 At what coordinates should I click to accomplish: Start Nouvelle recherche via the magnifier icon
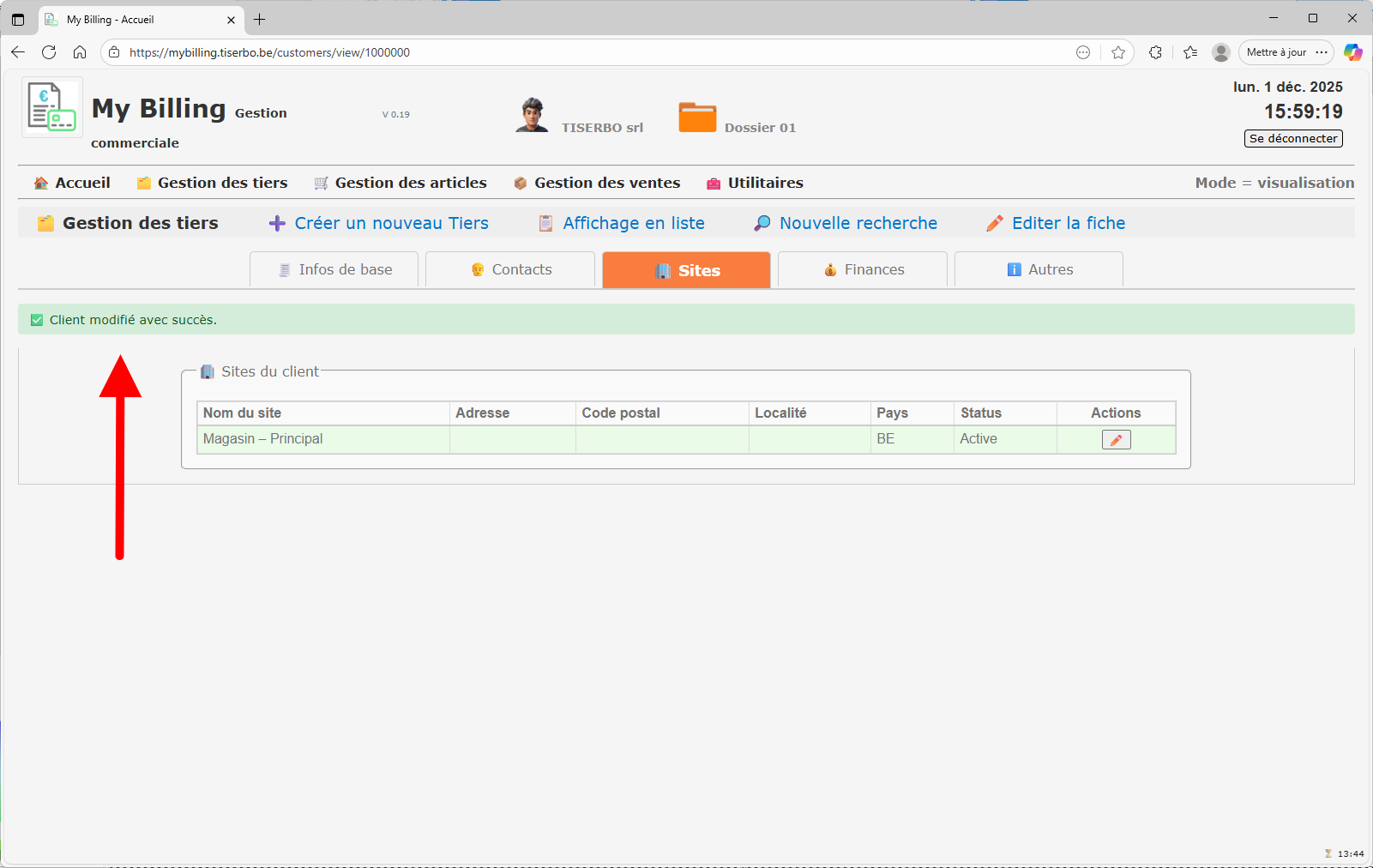click(762, 222)
